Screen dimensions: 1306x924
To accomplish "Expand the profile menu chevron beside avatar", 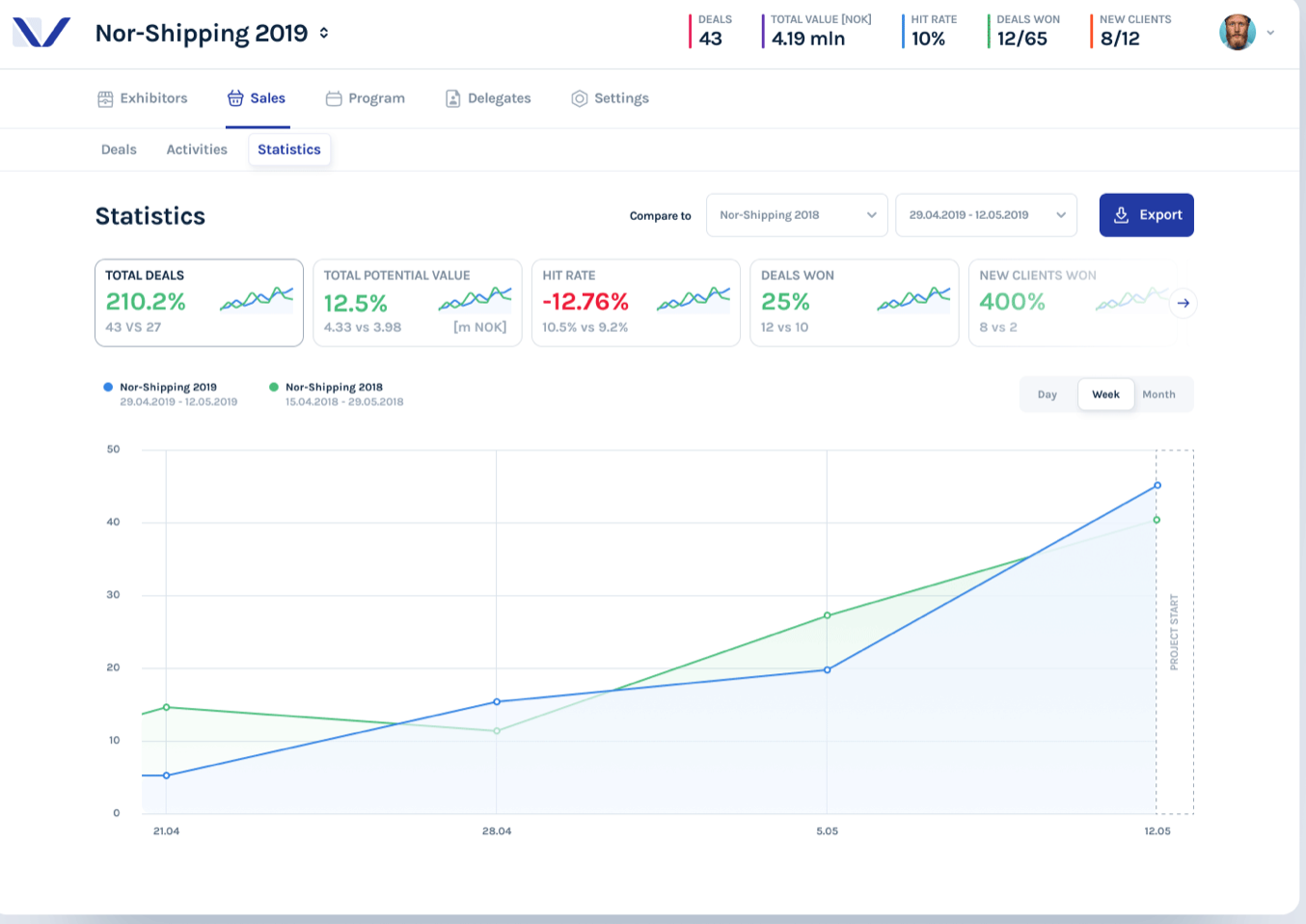I will 1270,33.
